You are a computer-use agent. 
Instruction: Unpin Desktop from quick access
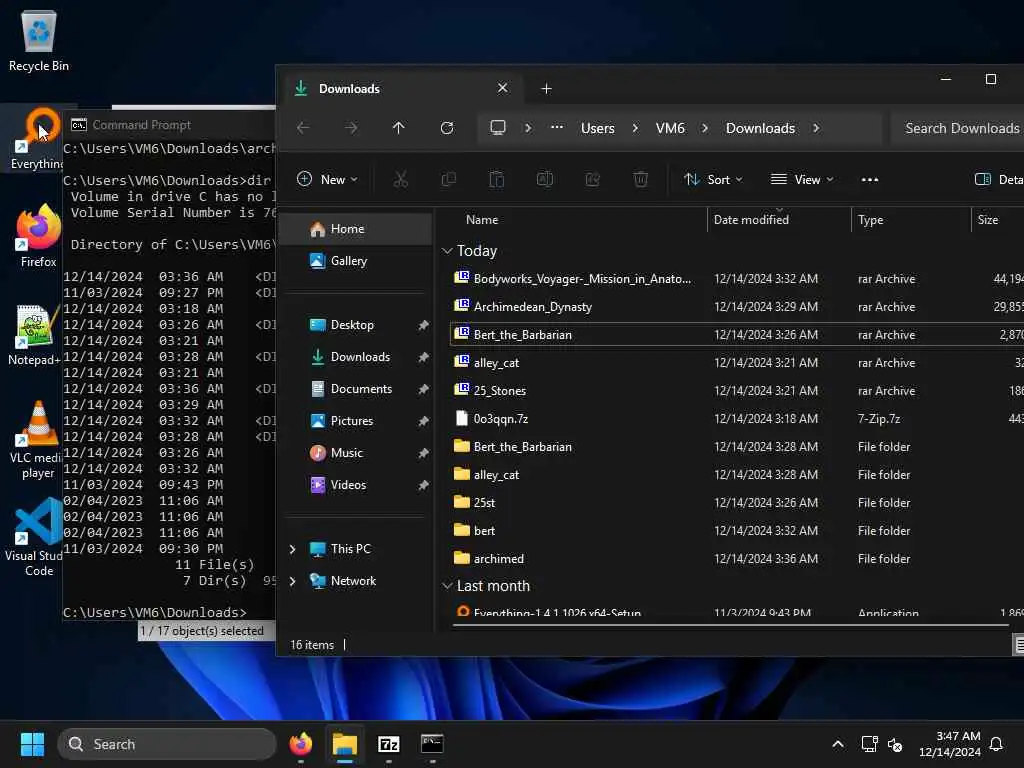coord(423,325)
